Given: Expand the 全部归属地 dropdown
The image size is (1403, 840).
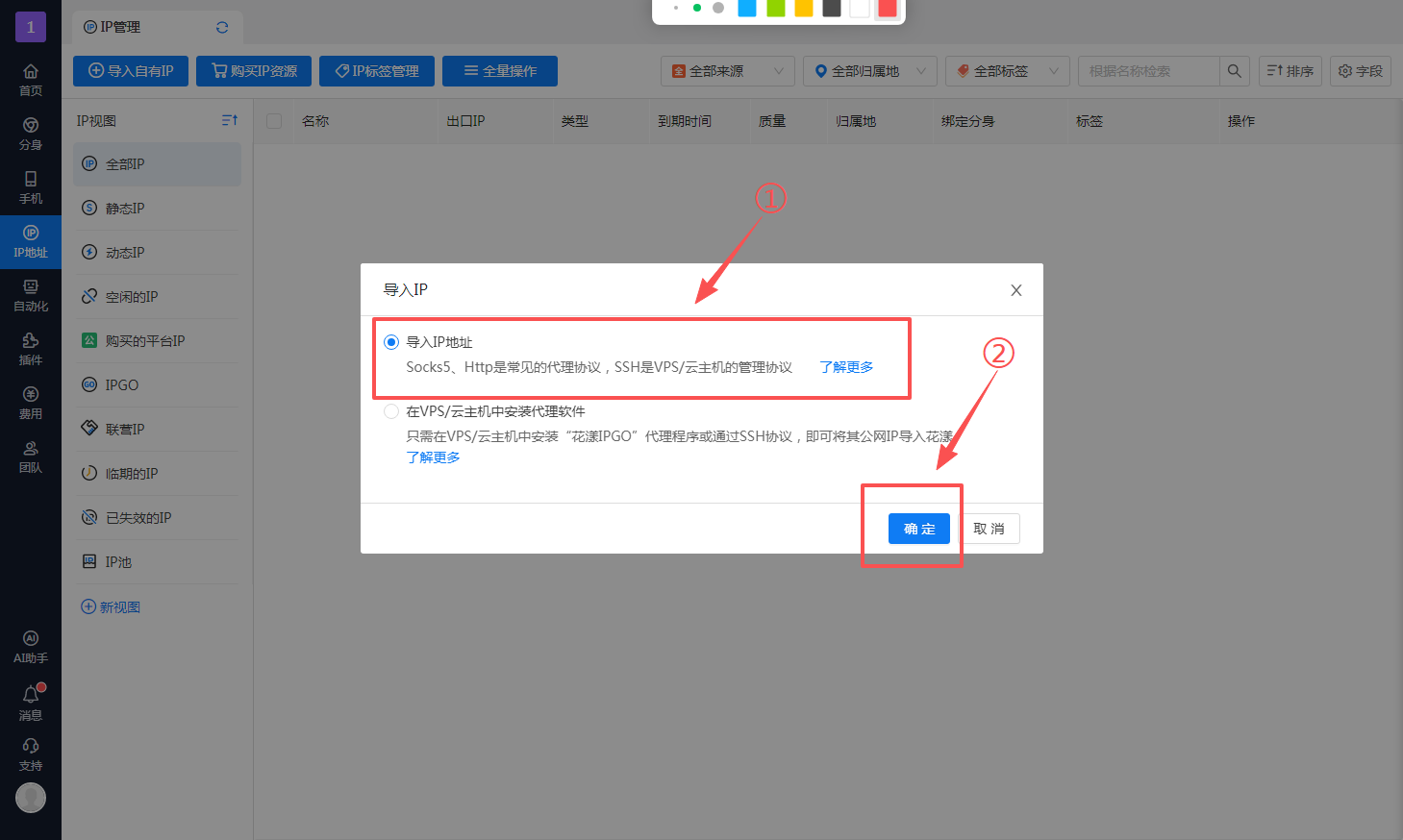Looking at the screenshot, I should pyautogui.click(x=868, y=70).
